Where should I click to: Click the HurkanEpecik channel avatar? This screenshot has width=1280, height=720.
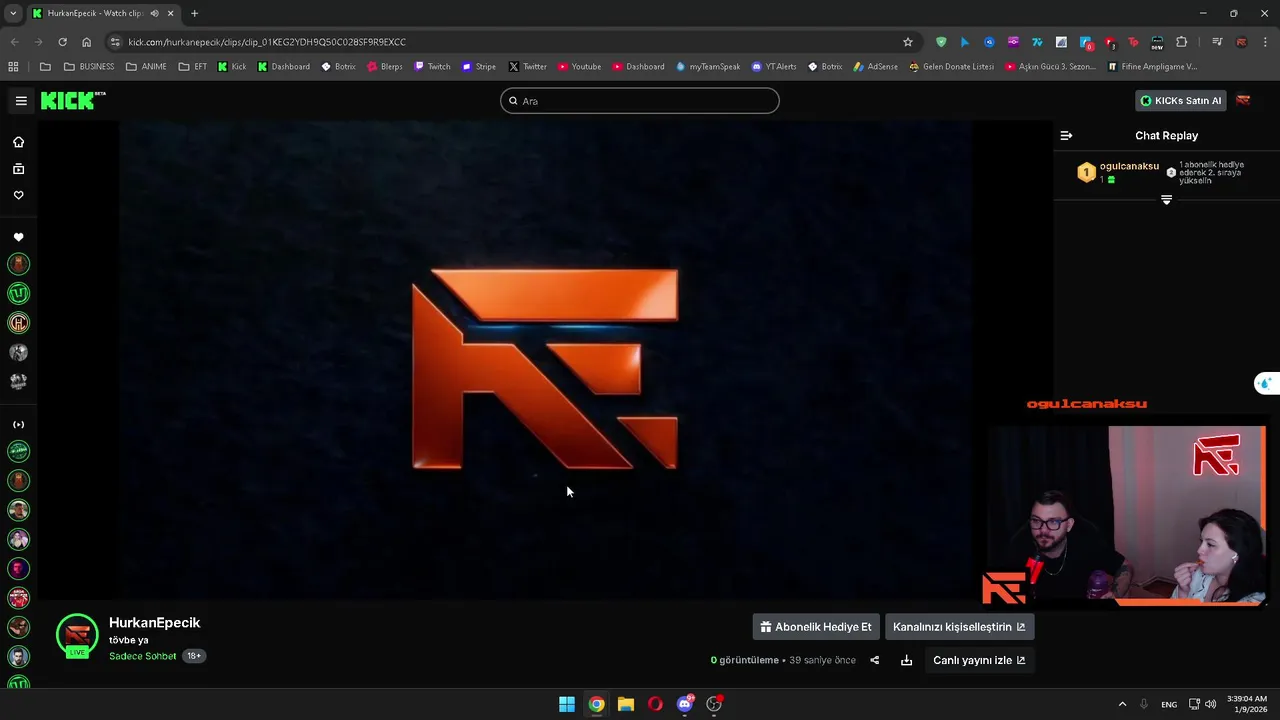(x=77, y=636)
